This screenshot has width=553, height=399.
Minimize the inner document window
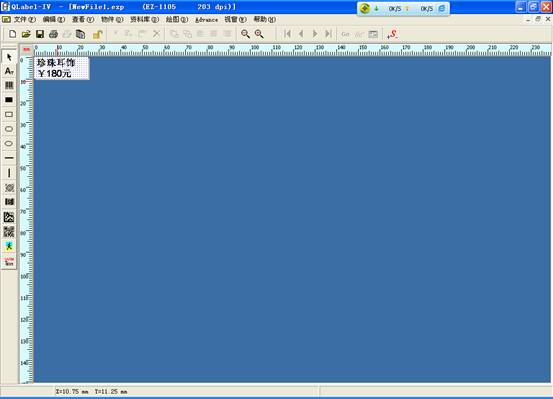click(528, 19)
